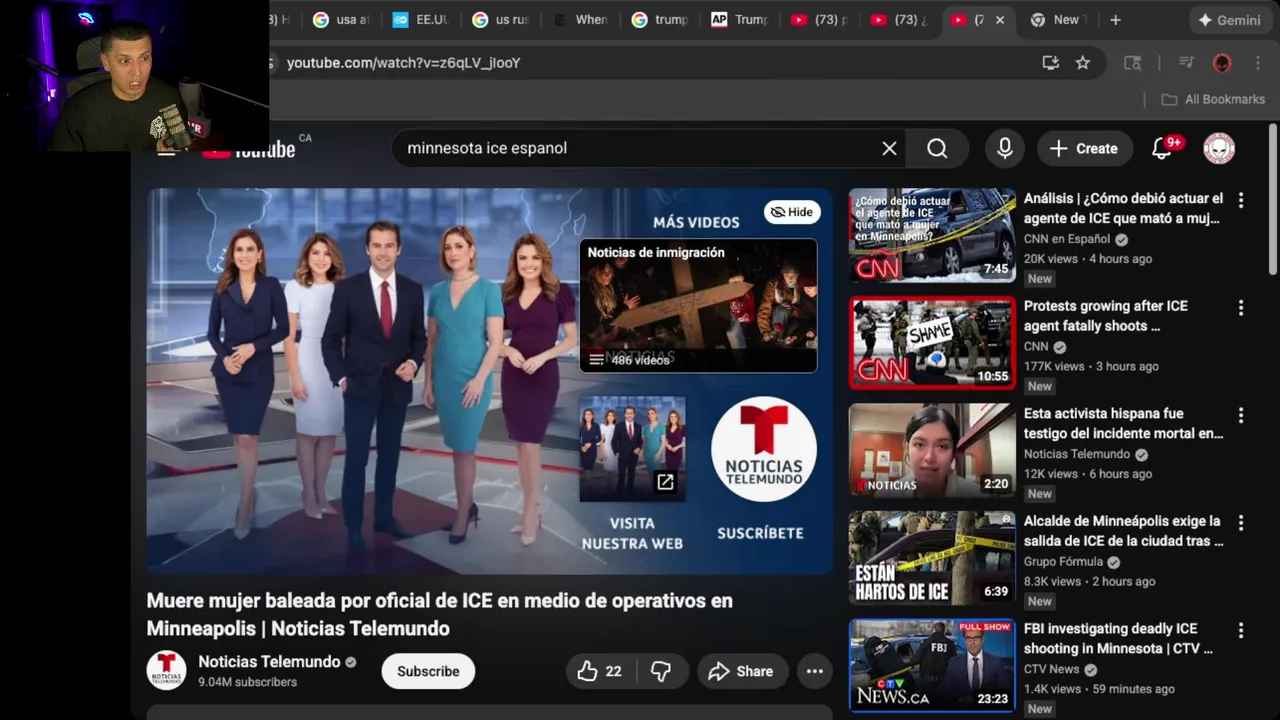
Task: Open options for CNN en Español Análisis video
Action: [x=1241, y=200]
